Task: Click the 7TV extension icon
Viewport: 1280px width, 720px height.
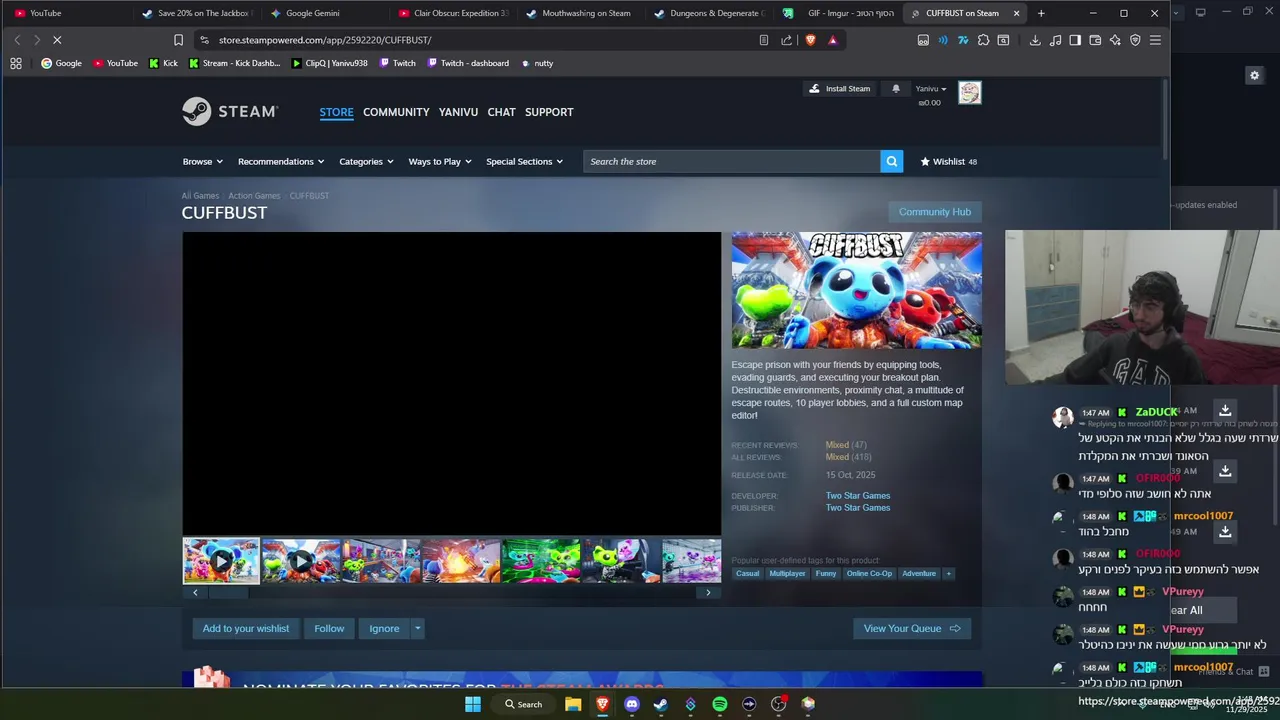Action: pos(962,40)
